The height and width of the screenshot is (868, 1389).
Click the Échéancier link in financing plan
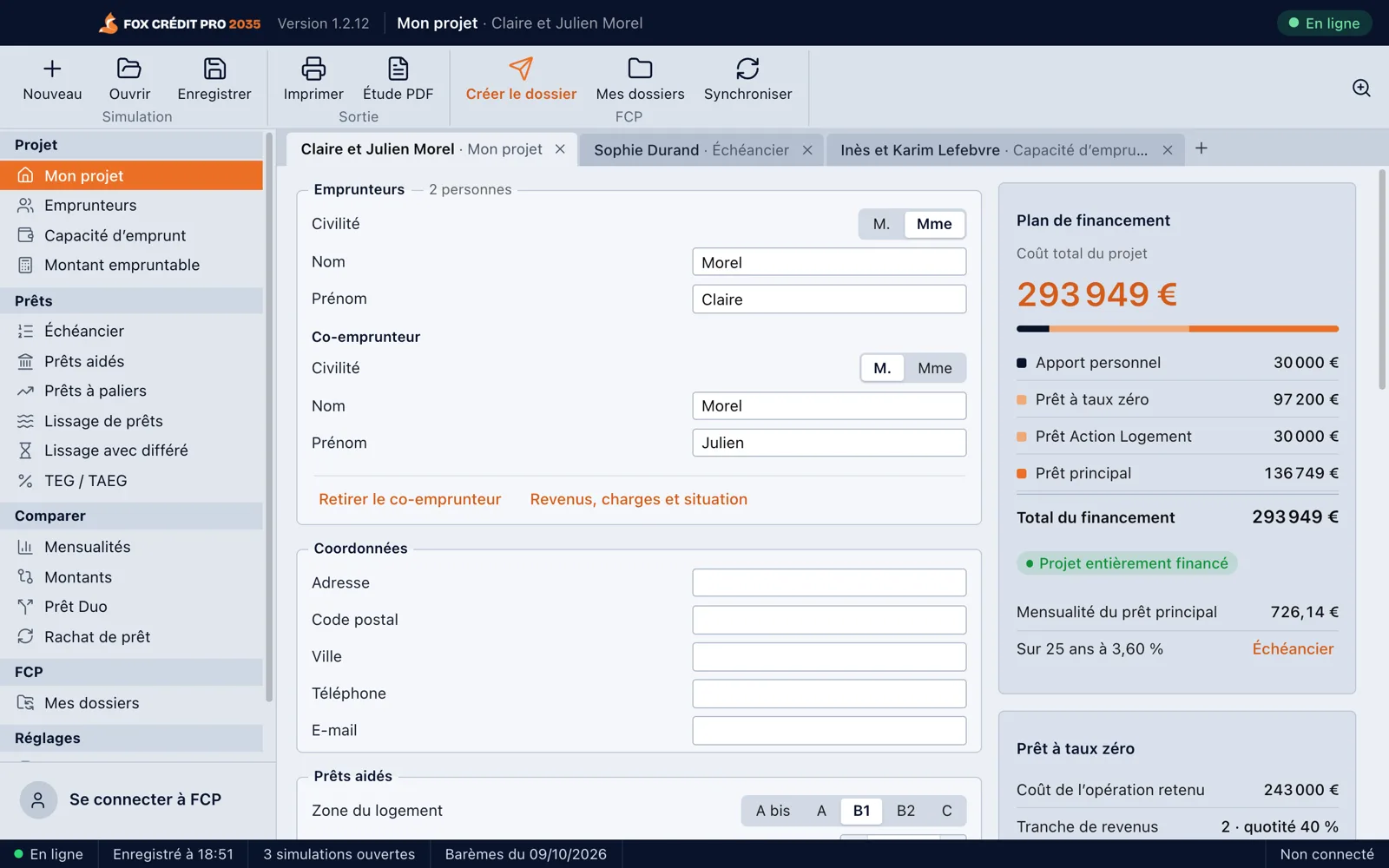(1293, 648)
